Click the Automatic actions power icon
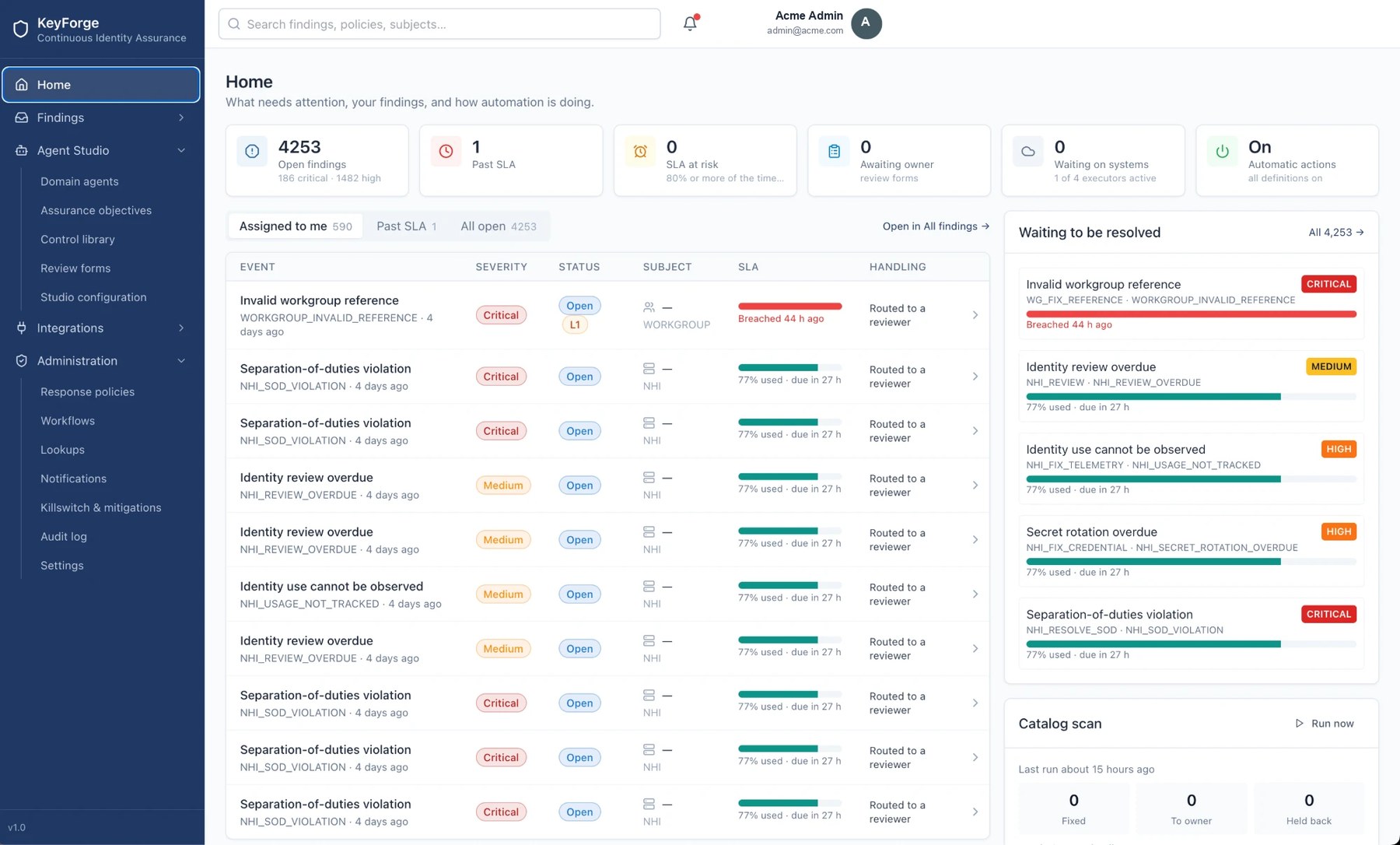Image resolution: width=1400 pixels, height=845 pixels. (x=1222, y=152)
